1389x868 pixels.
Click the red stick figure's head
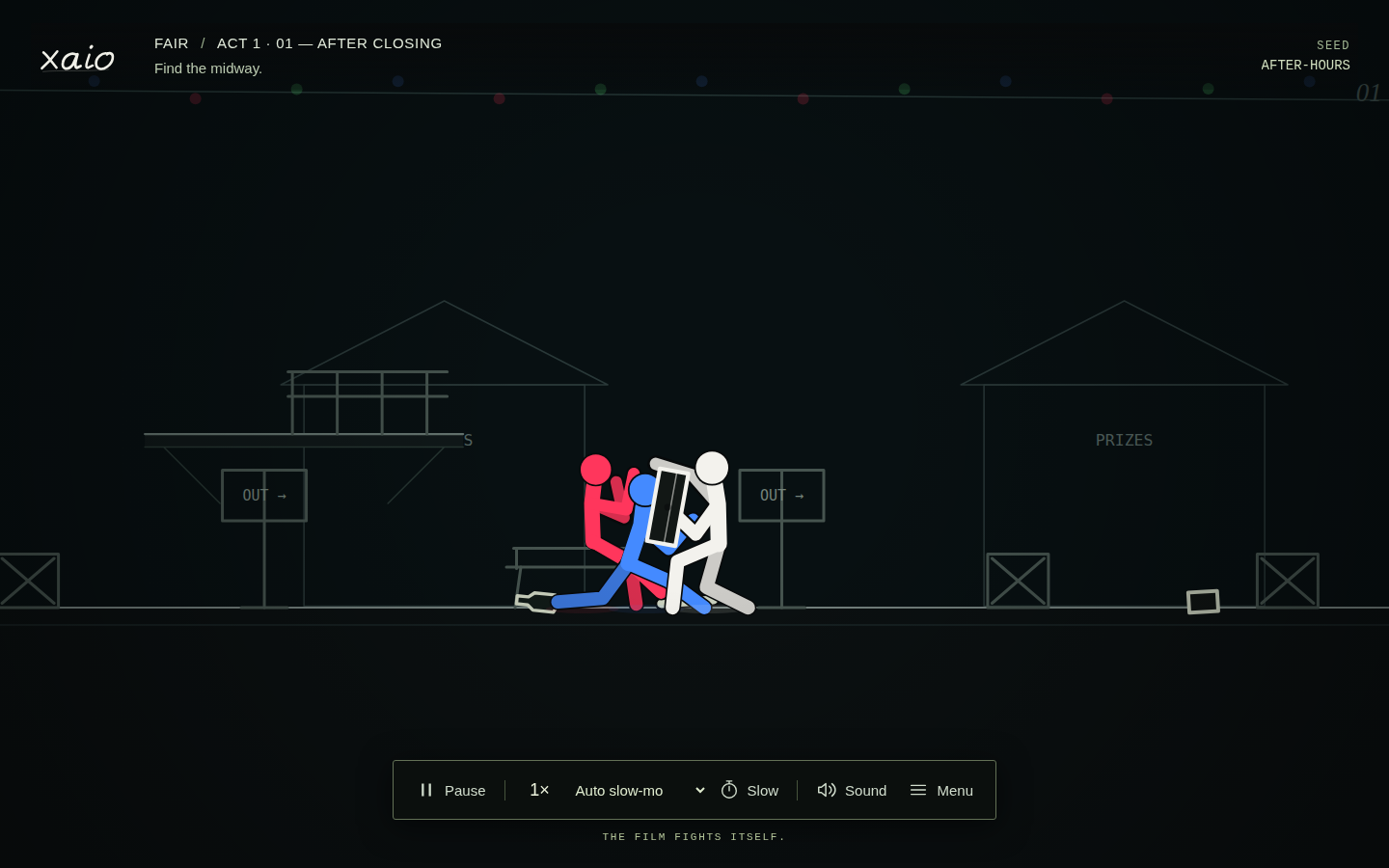pyautogui.click(x=595, y=470)
